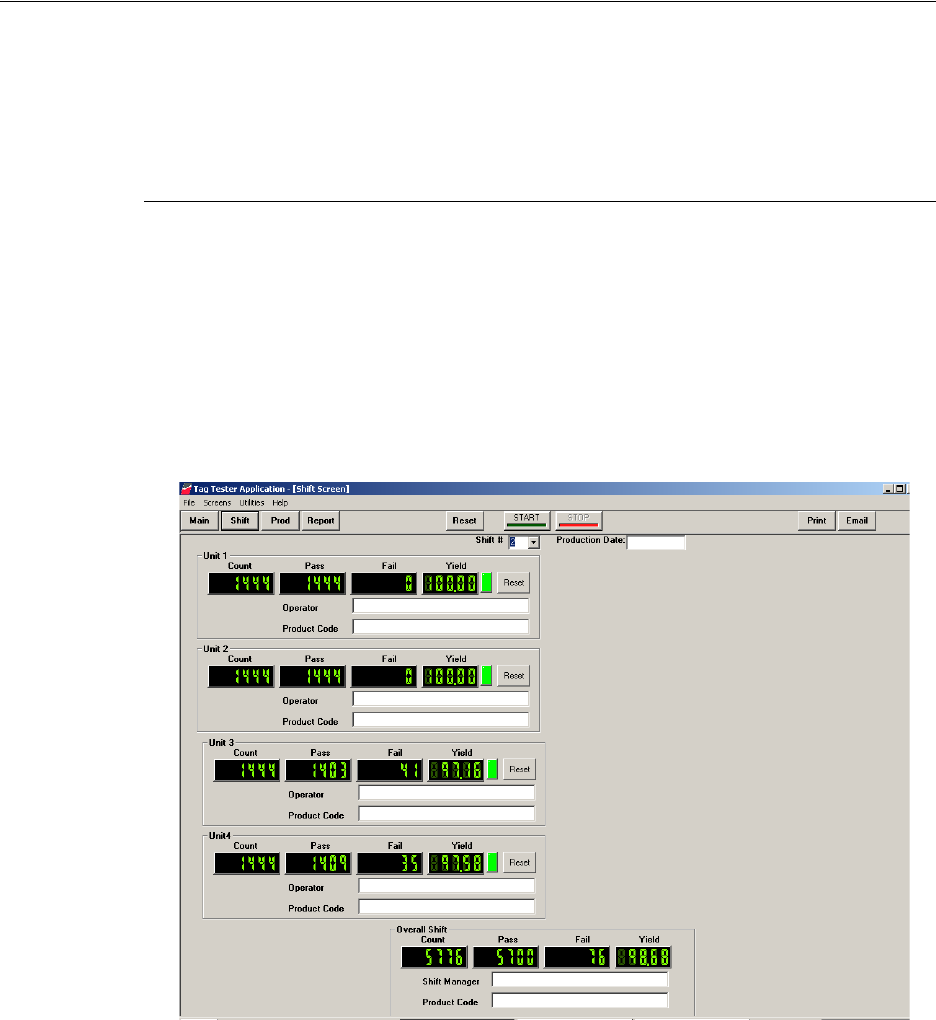Click the Unit 1 Pass display
The width and height of the screenshot is (936, 1020).
coord(313,584)
